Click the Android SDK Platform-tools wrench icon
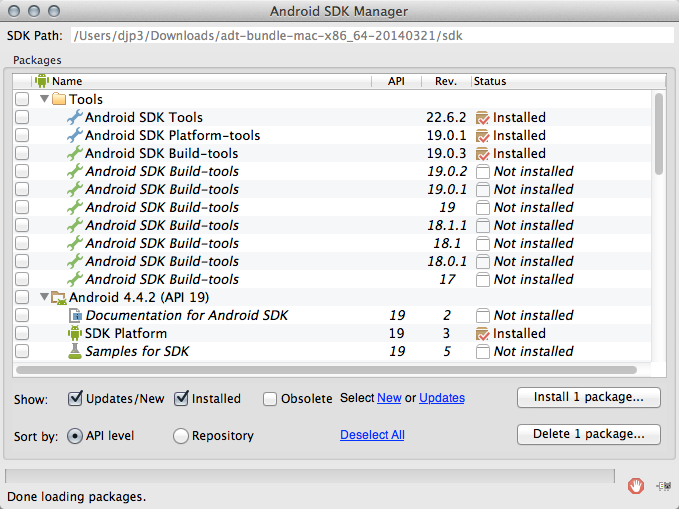Screen dimensions: 679x509 pos(74,136)
